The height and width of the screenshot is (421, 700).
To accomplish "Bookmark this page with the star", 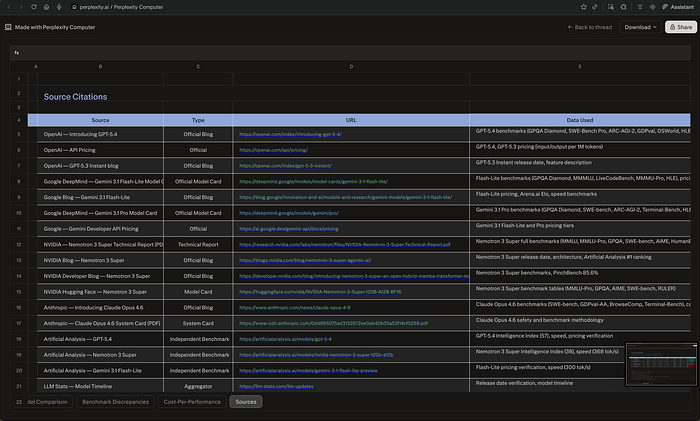I will [x=583, y=7].
